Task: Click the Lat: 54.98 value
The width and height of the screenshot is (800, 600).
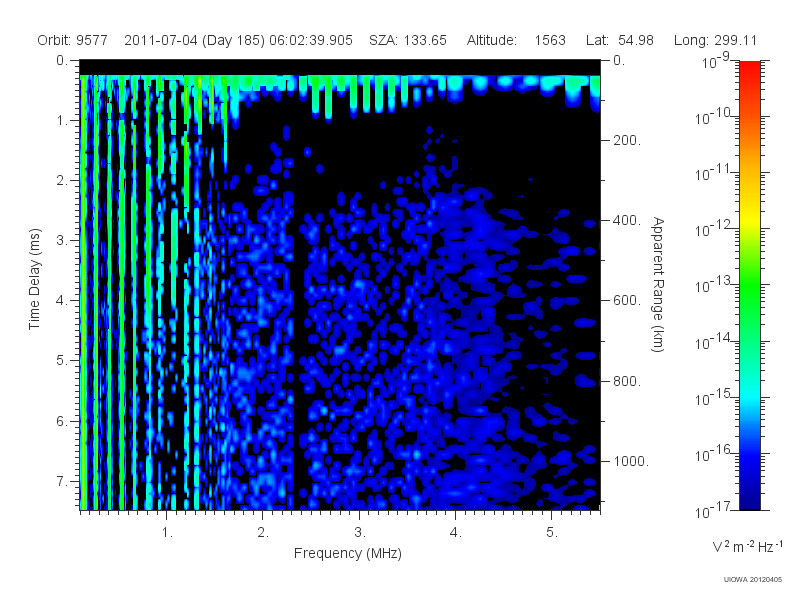Action: 619,40
